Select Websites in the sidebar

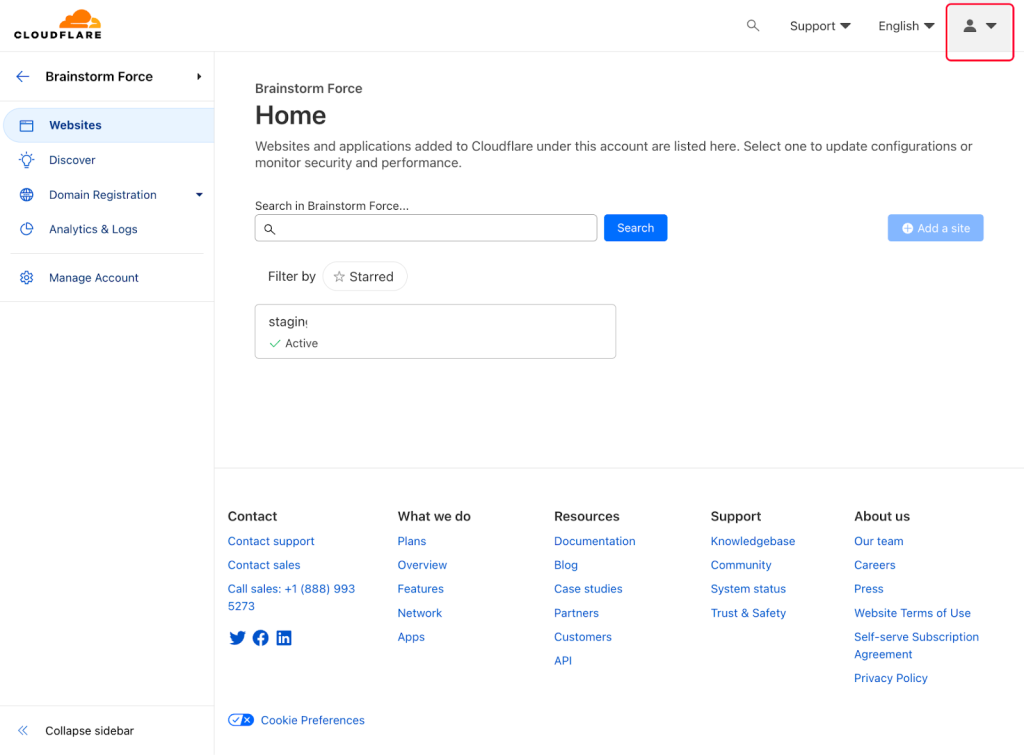[75, 125]
